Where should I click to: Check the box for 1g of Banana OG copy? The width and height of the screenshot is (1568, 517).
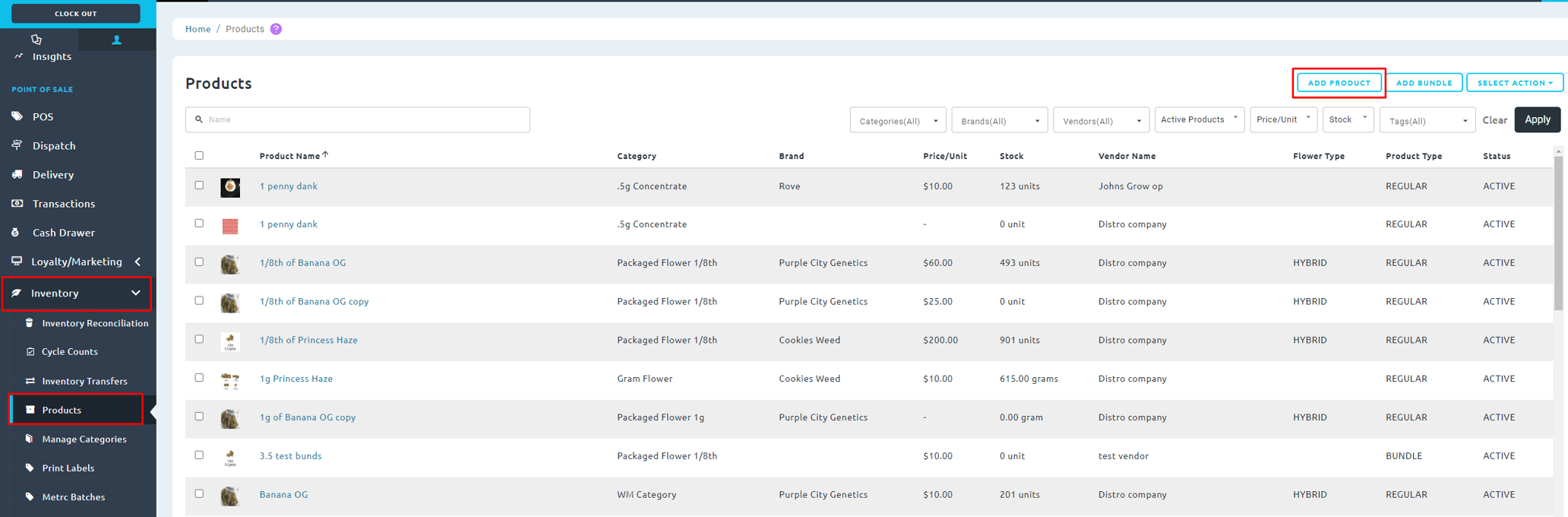point(199,416)
